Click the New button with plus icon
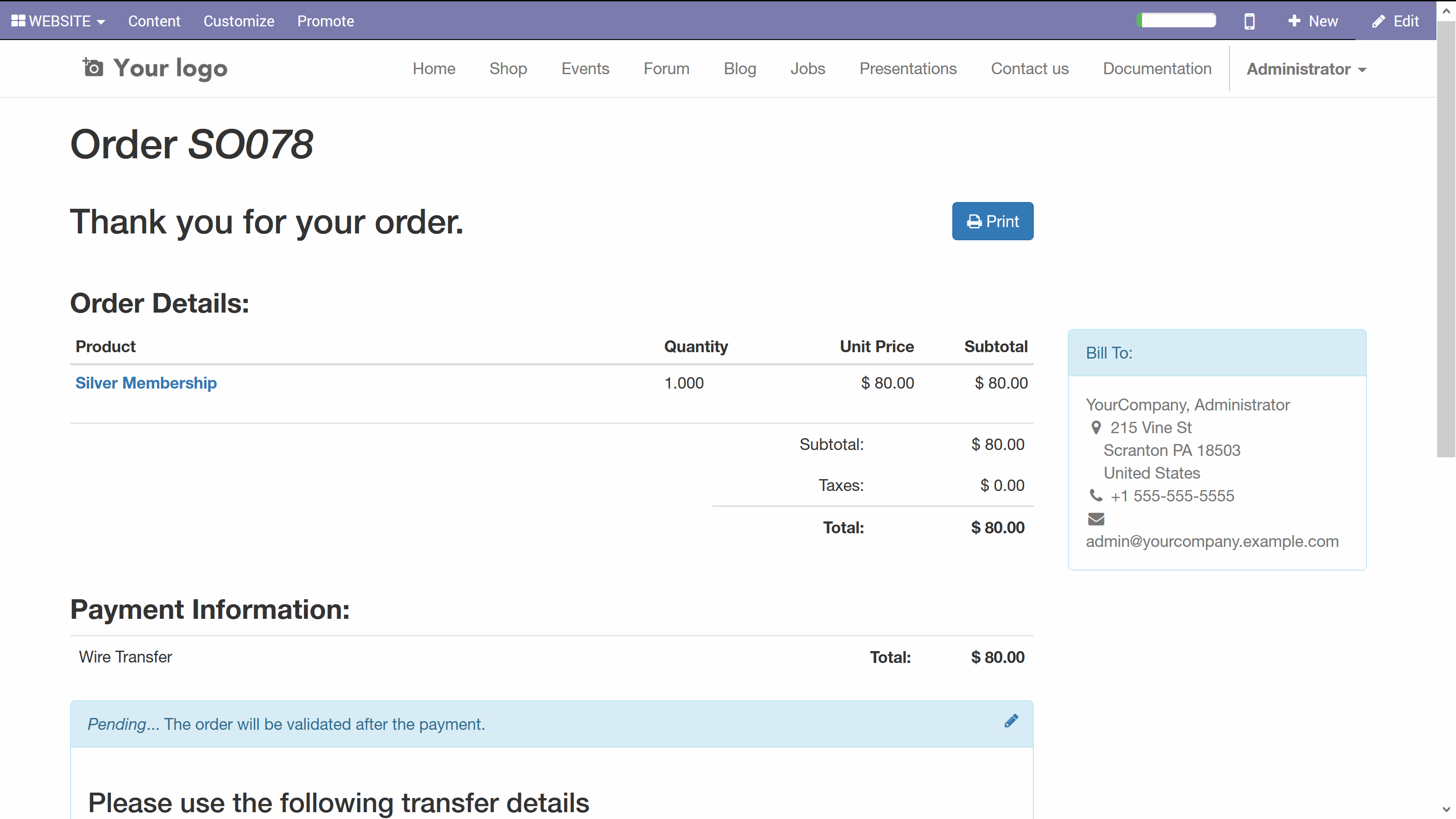Viewport: 1456px width, 819px height. click(1313, 21)
